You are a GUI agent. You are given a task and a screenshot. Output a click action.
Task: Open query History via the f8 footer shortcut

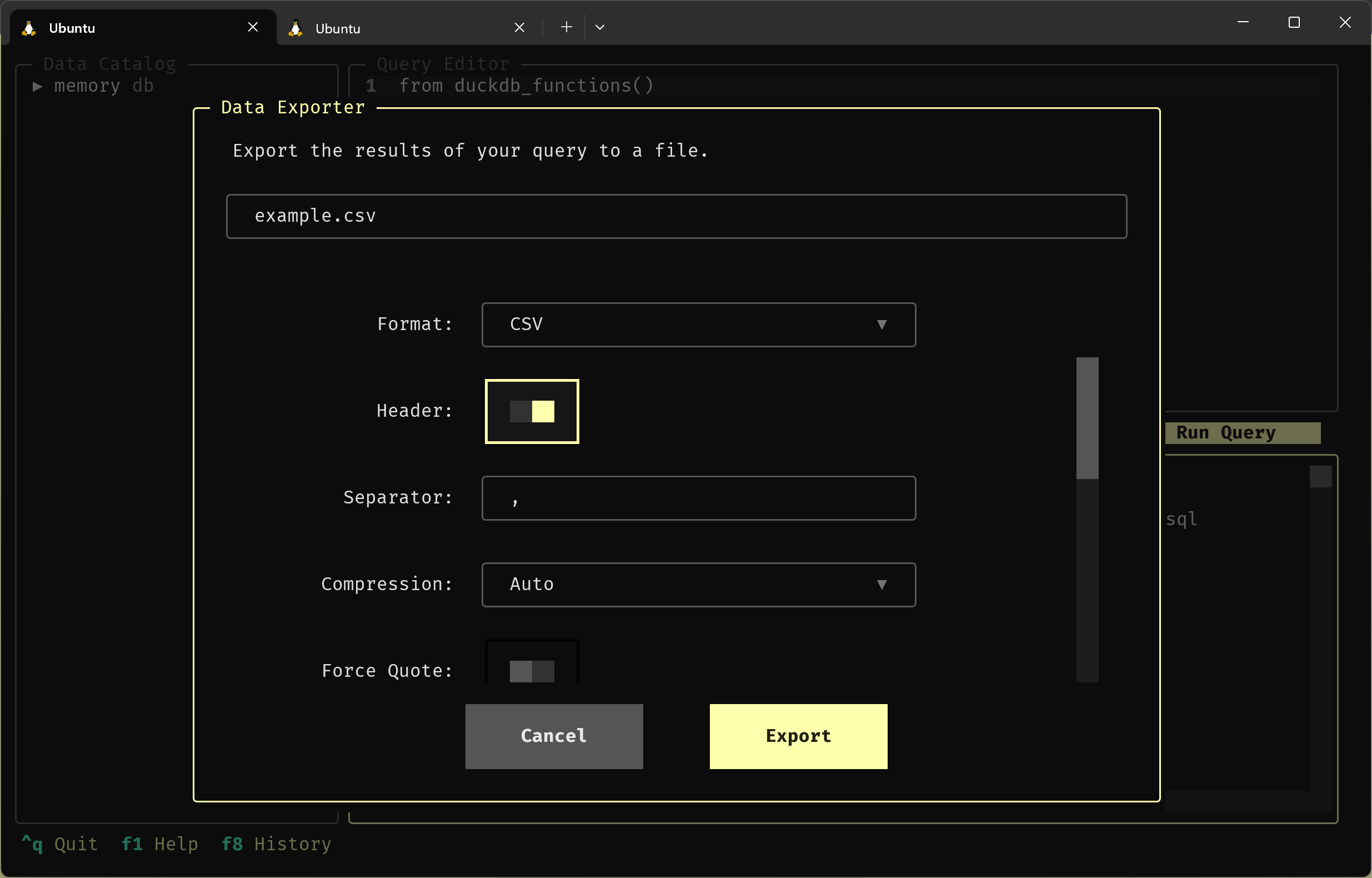pos(277,844)
